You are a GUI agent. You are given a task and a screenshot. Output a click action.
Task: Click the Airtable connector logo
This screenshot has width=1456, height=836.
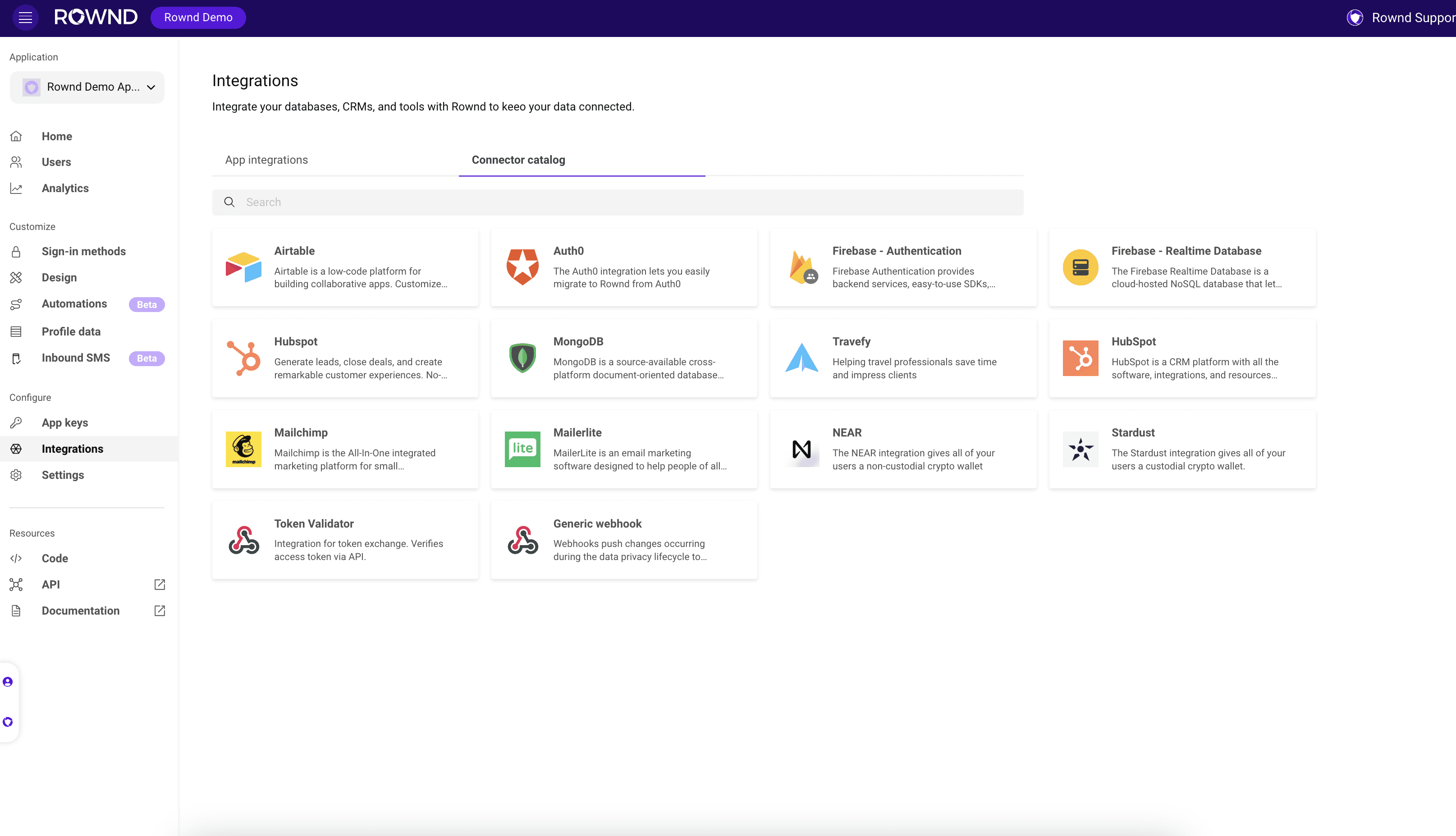point(243,267)
